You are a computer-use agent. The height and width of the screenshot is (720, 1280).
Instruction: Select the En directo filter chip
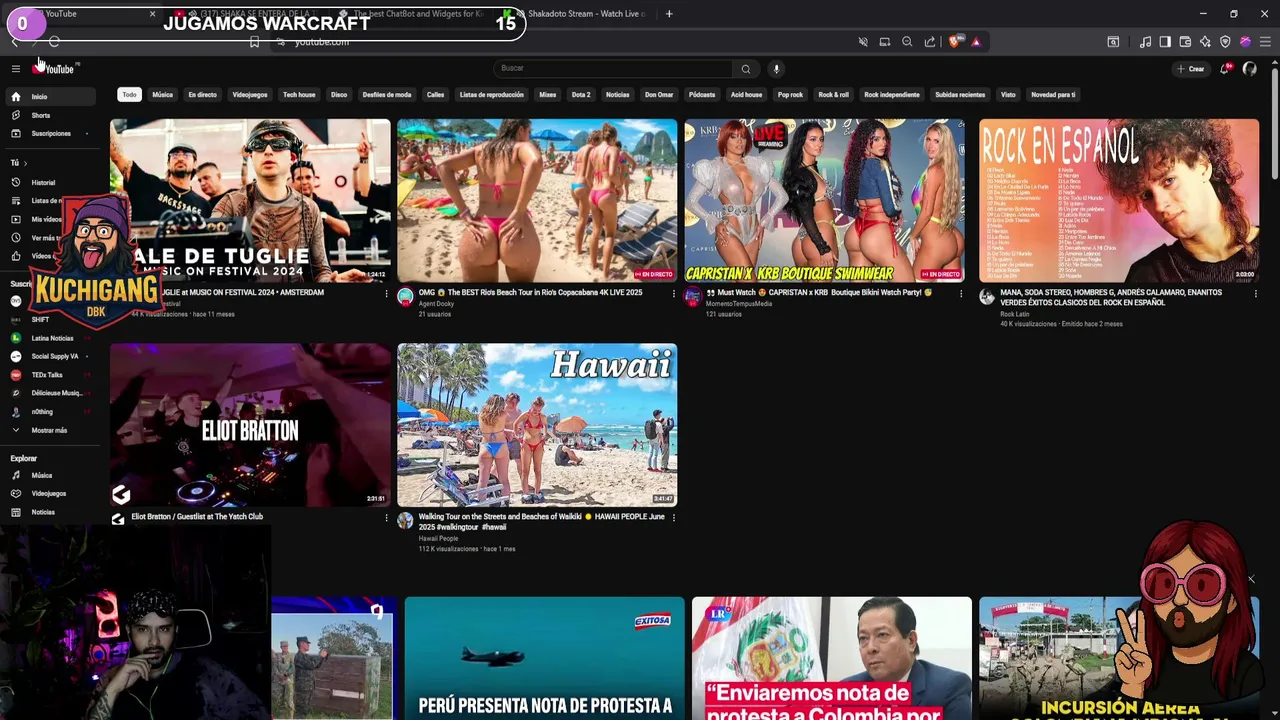point(202,95)
